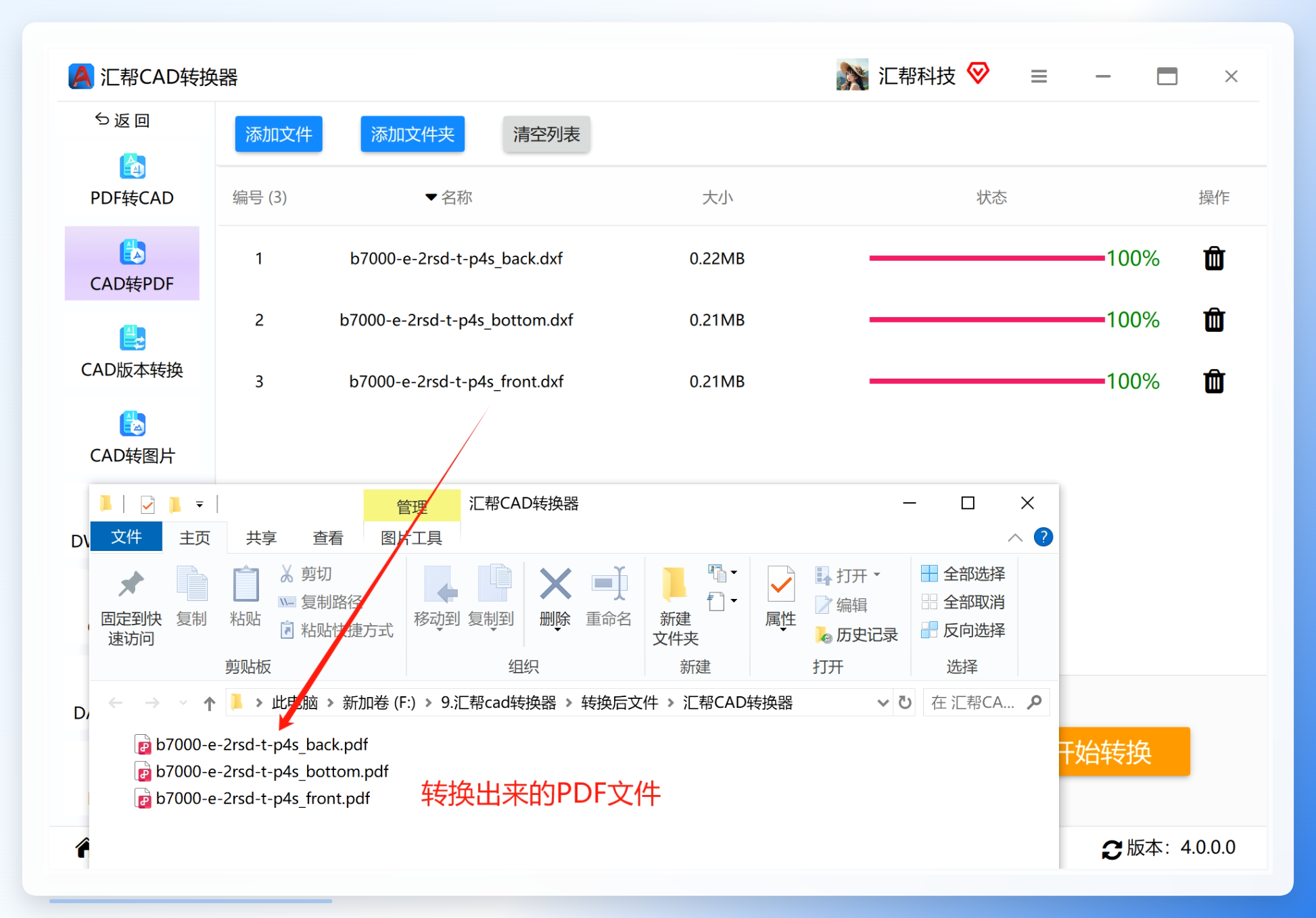Click the red VIP diamond badge
Image resolution: width=1316 pixels, height=918 pixels.
(978, 73)
